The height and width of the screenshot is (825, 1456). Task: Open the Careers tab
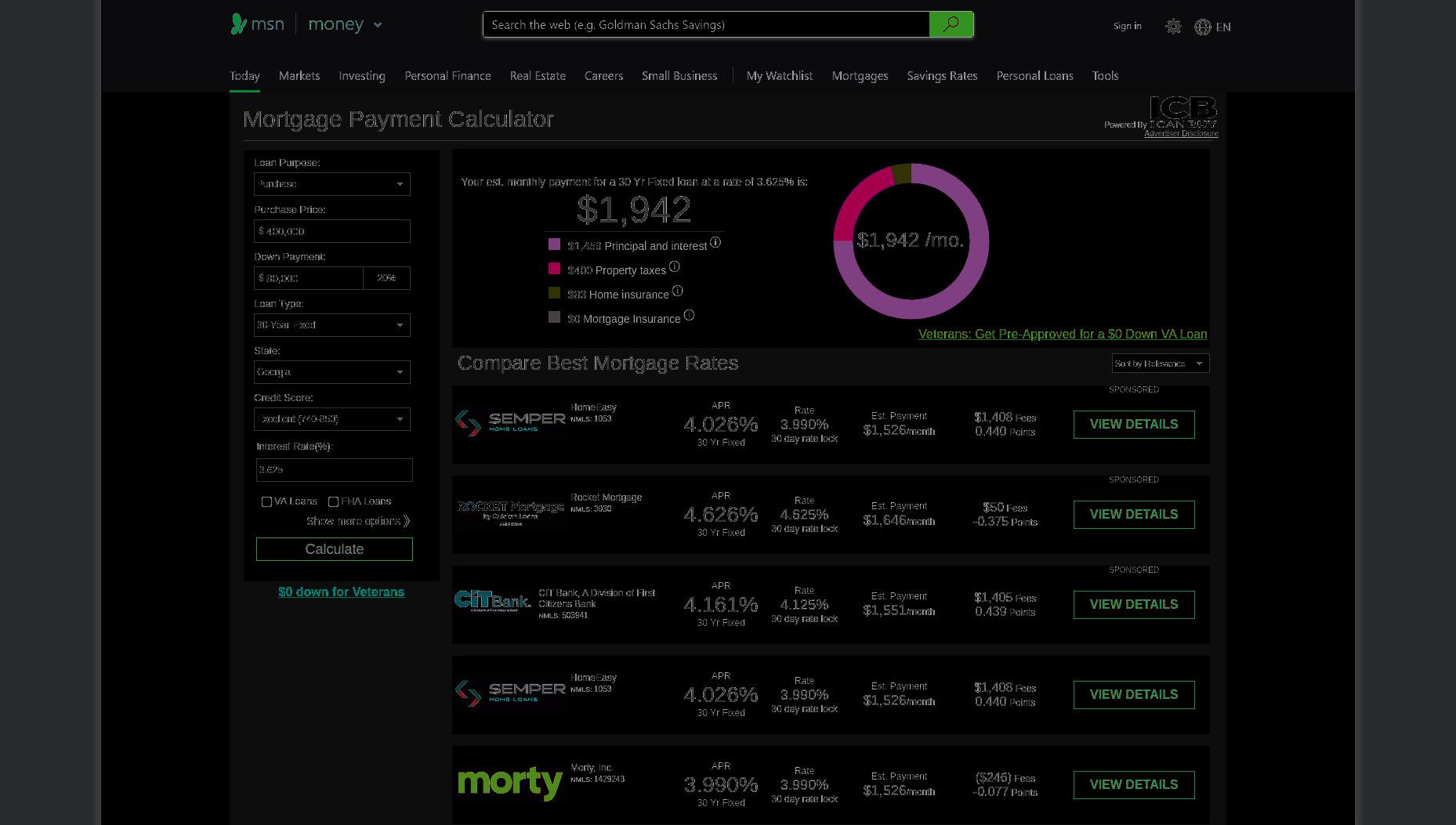click(x=603, y=76)
